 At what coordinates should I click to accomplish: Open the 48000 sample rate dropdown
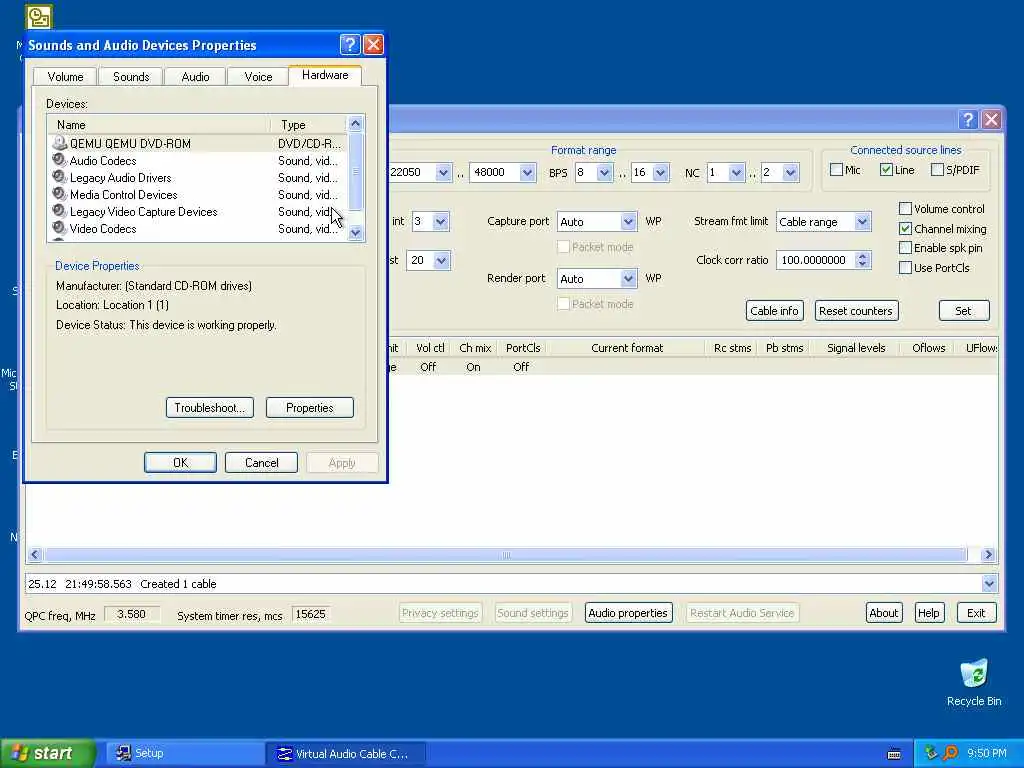point(527,172)
